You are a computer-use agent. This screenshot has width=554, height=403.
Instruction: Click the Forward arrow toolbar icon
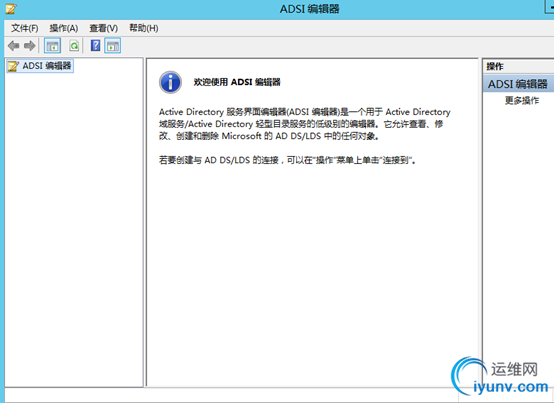click(30, 46)
